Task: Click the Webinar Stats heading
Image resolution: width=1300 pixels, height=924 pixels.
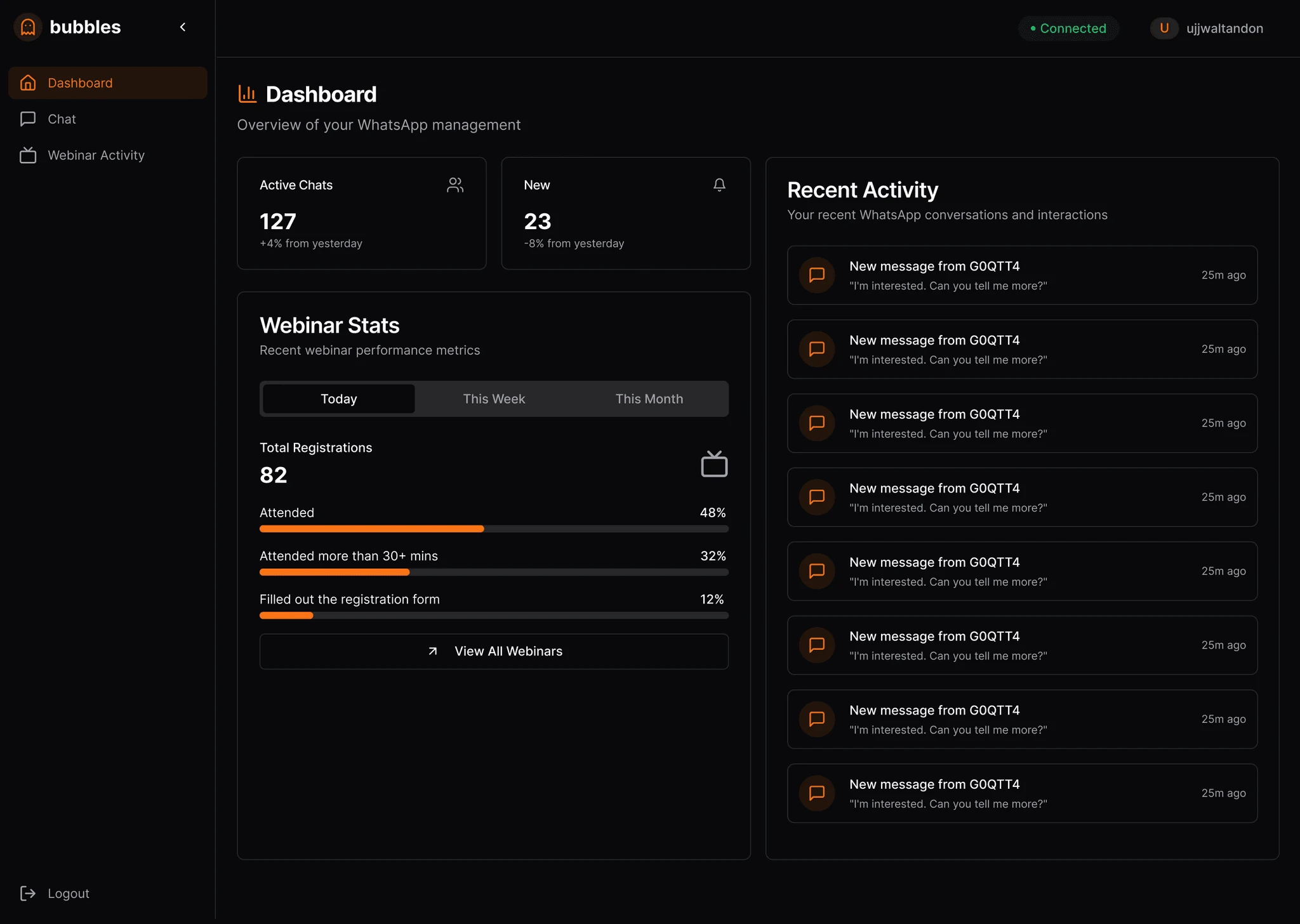Action: click(329, 326)
